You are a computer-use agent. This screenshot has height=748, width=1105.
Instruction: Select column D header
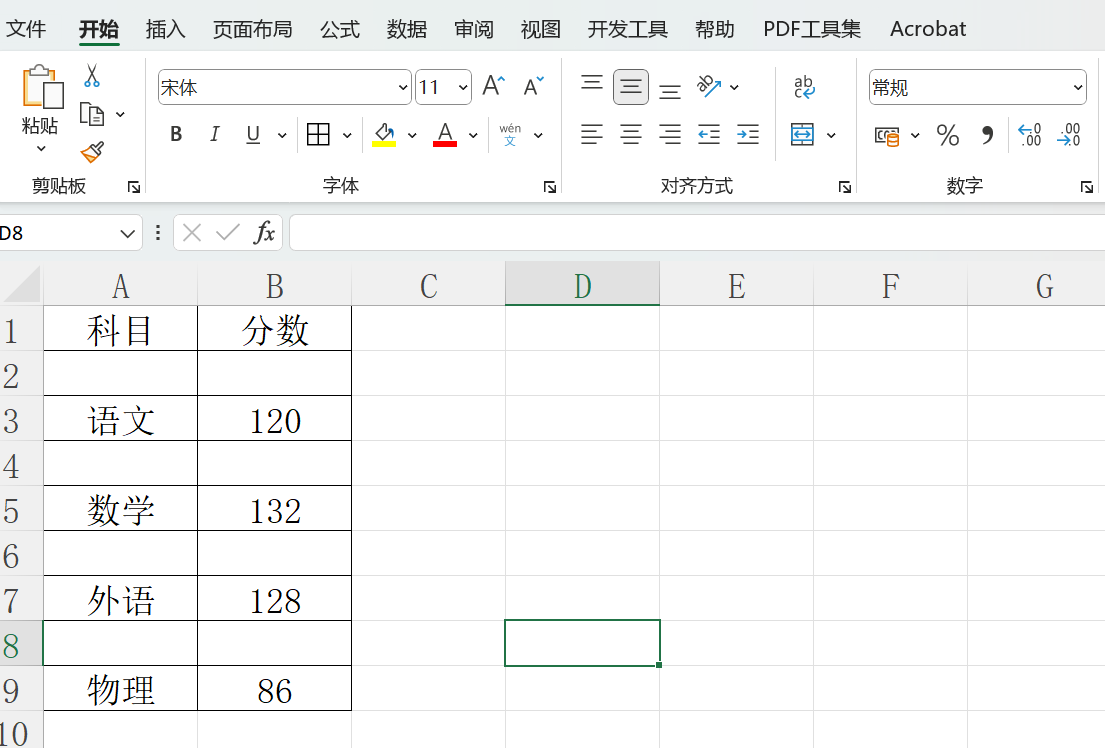click(x=582, y=284)
